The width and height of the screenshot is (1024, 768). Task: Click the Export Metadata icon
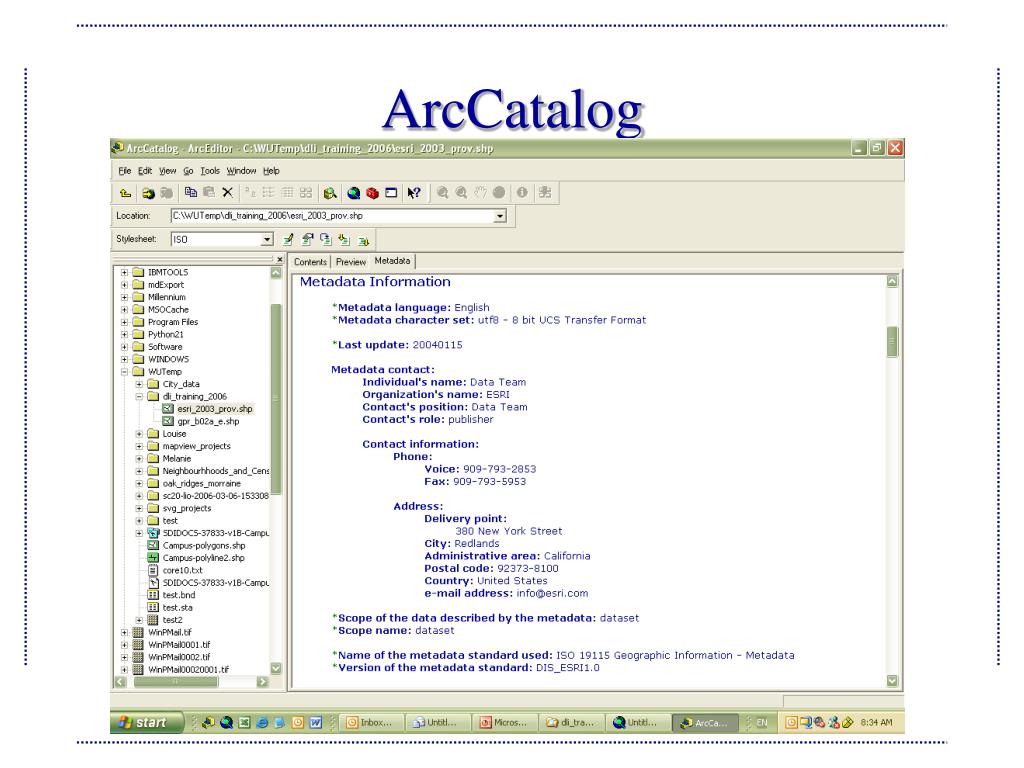[363, 240]
